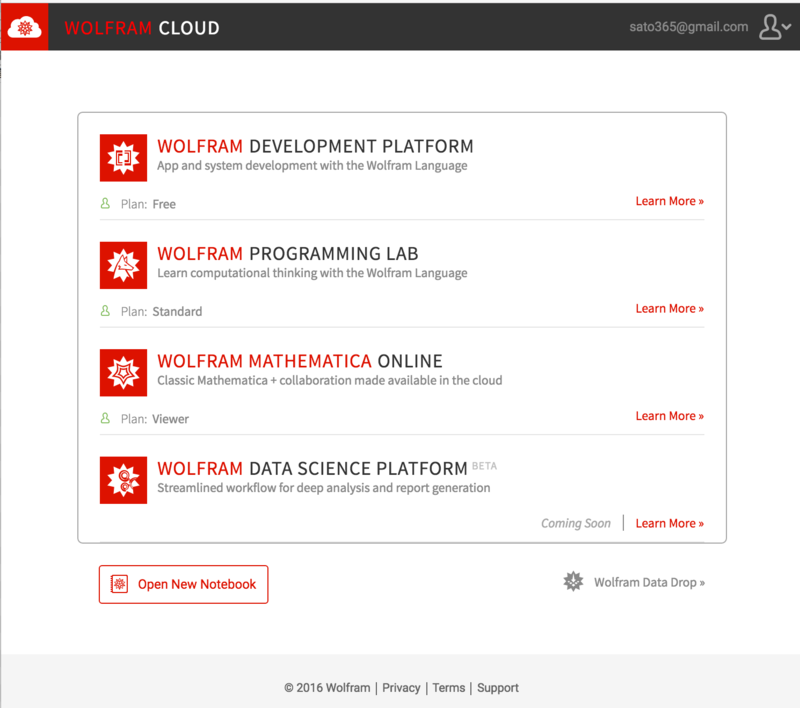Click the 'Free' plan text
800x708 pixels.
coord(164,204)
